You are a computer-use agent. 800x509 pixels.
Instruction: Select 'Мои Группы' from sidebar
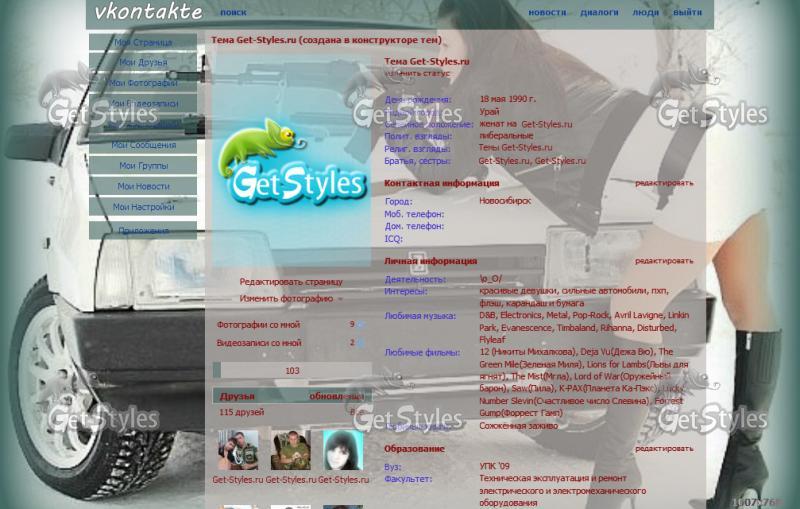(143, 166)
